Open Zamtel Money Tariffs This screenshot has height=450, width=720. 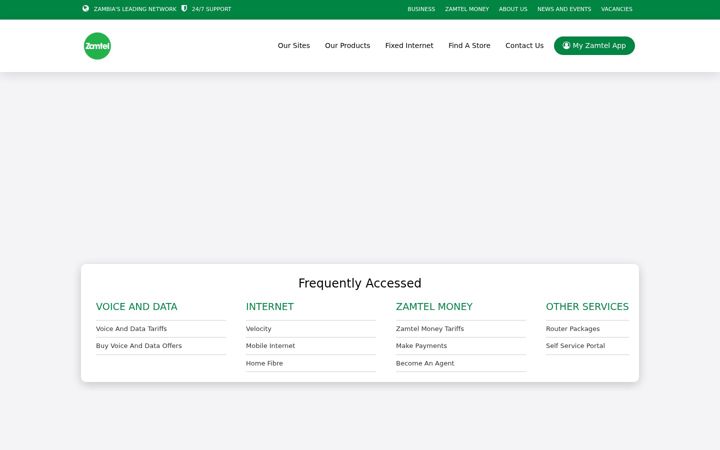tap(430, 329)
